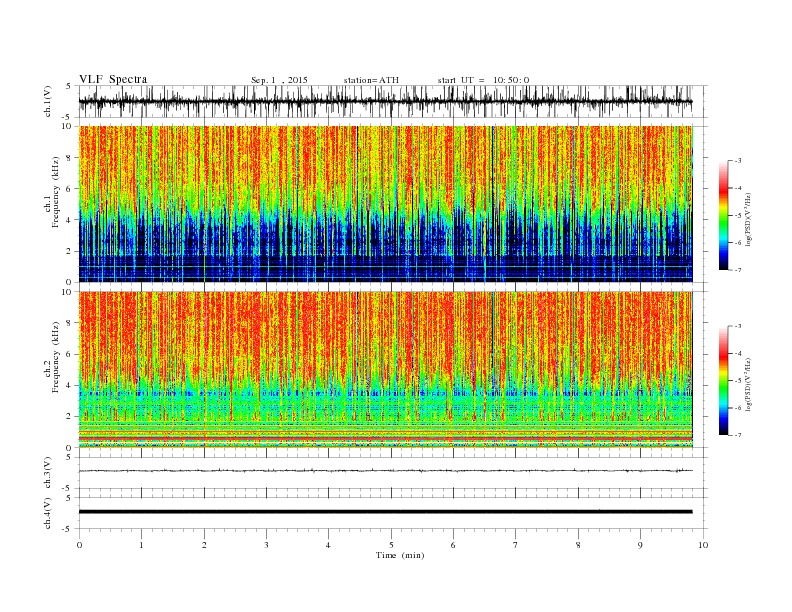Select the "-3" tick on ch.1 colorbar
Image resolution: width=792 pixels, height=612 pixels.
(738, 161)
